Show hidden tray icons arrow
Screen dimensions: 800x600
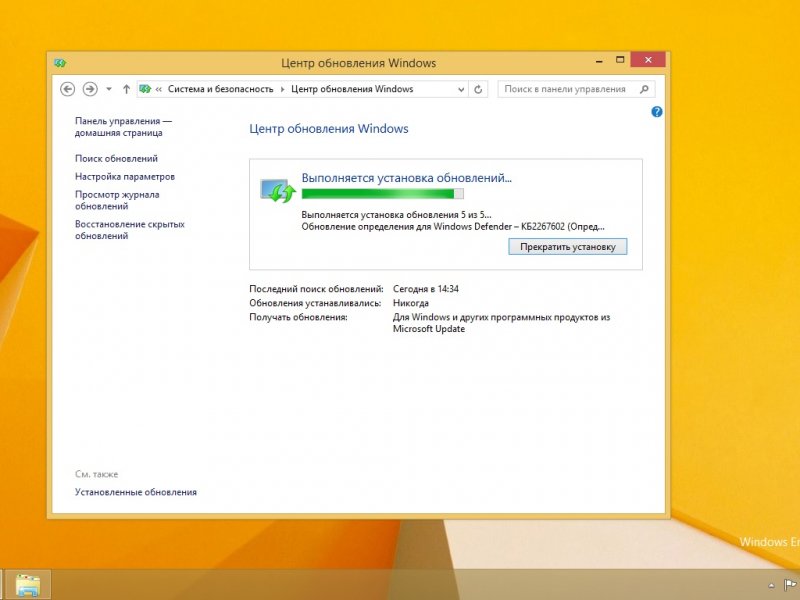(771, 586)
